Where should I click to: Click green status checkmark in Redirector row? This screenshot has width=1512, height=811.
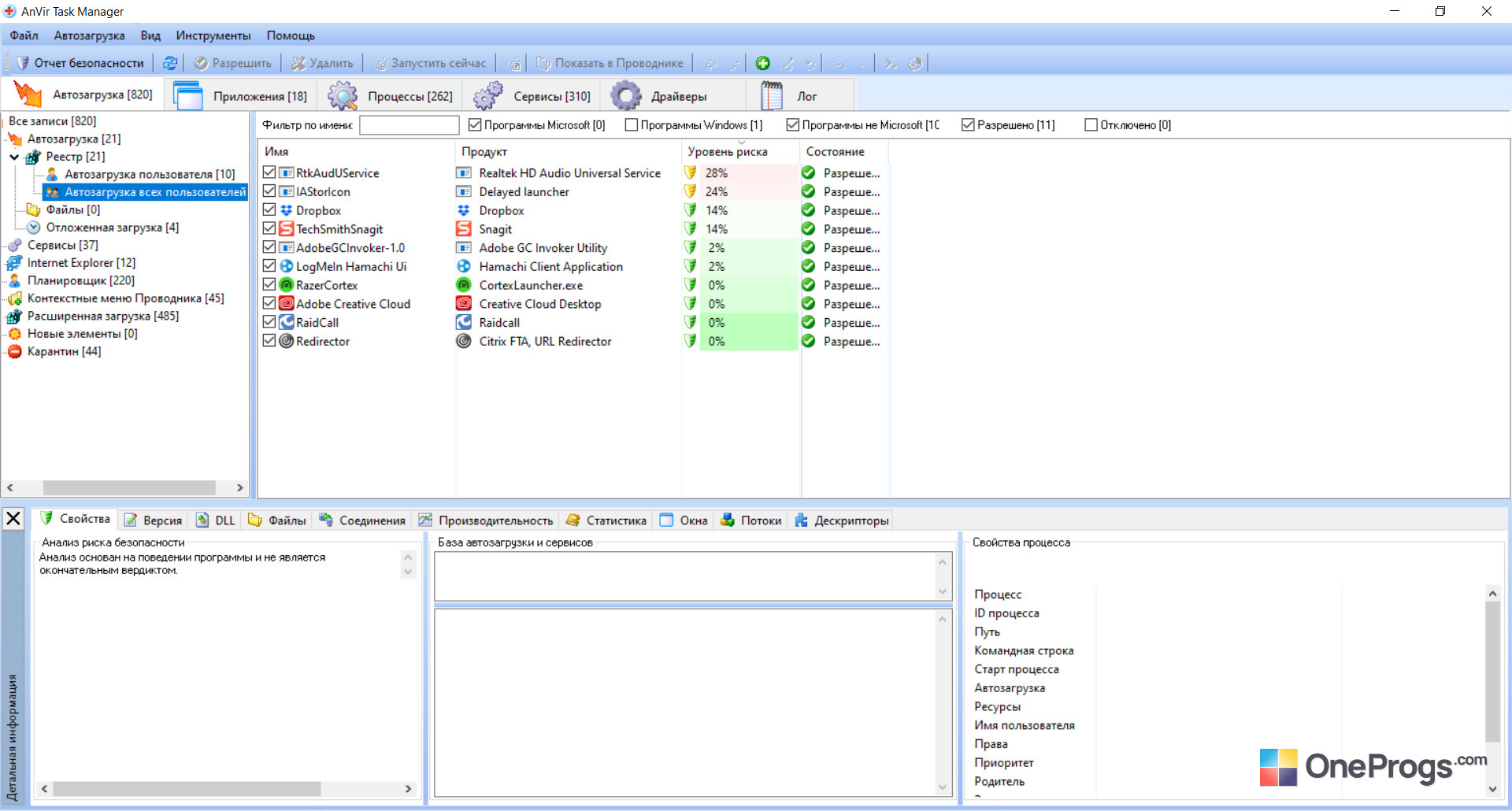coord(808,341)
